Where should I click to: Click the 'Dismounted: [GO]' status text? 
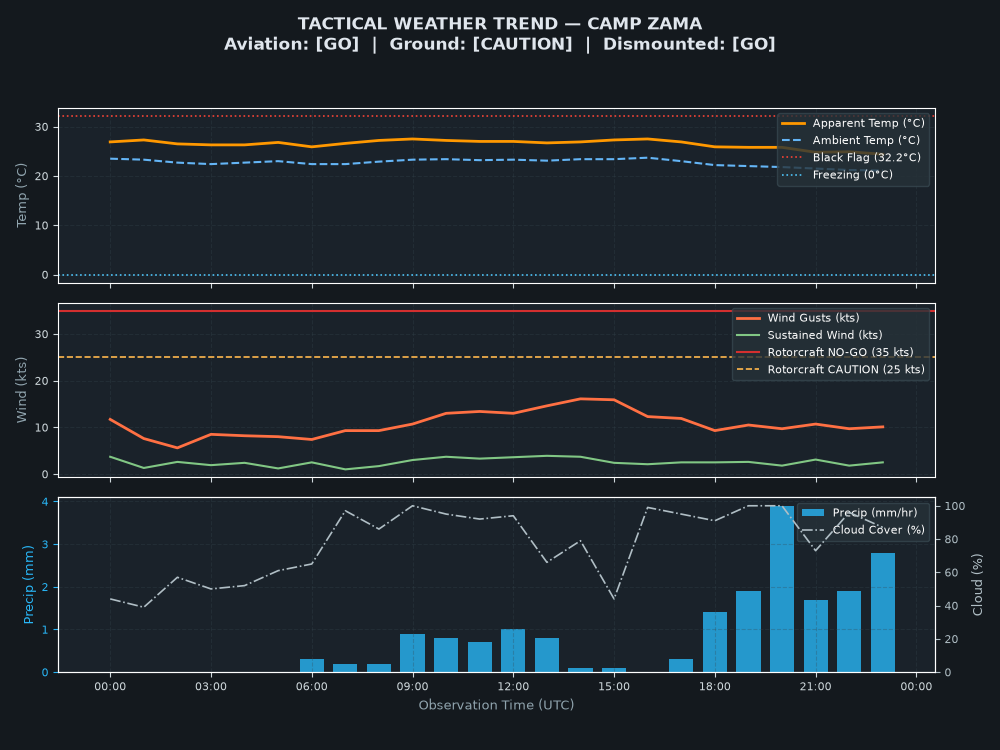pos(689,44)
